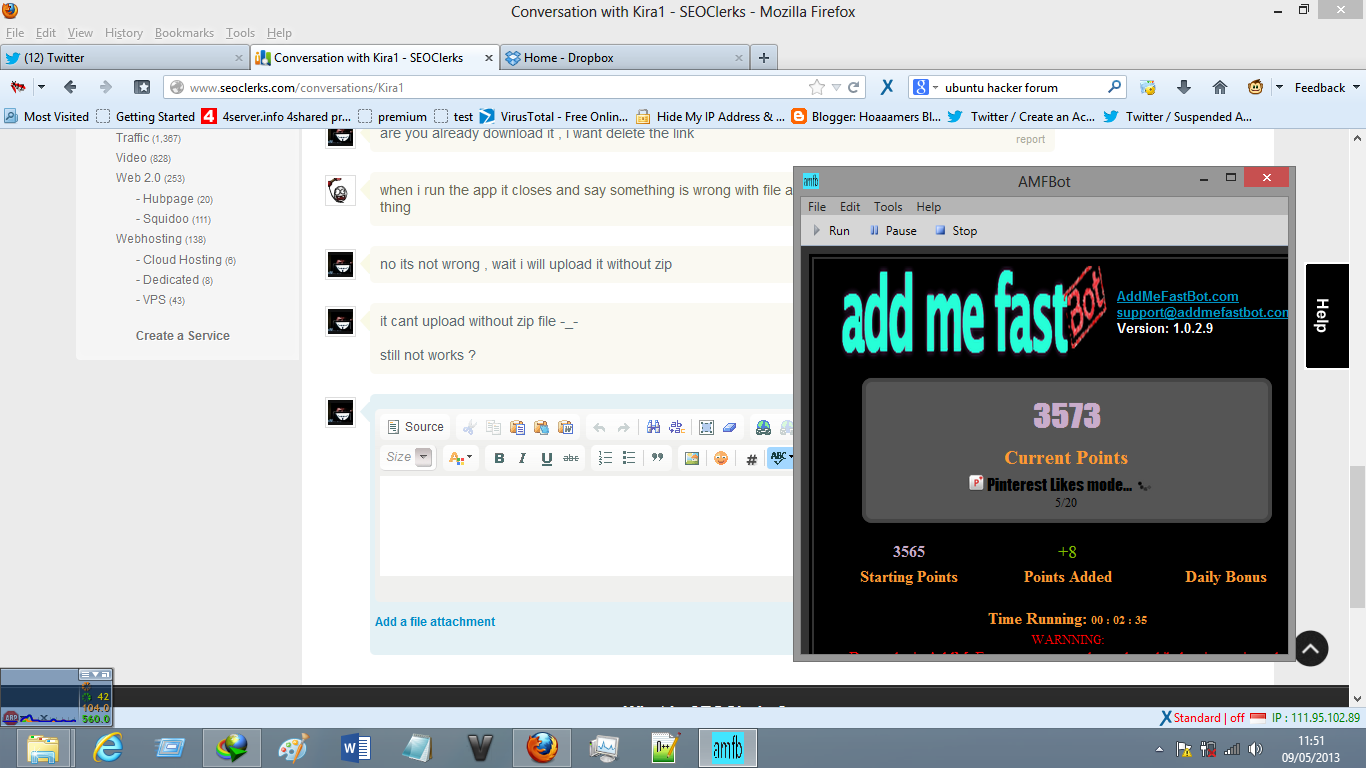Click the Block Quote icon
Viewport: 1366px width, 768px height.
pos(657,458)
